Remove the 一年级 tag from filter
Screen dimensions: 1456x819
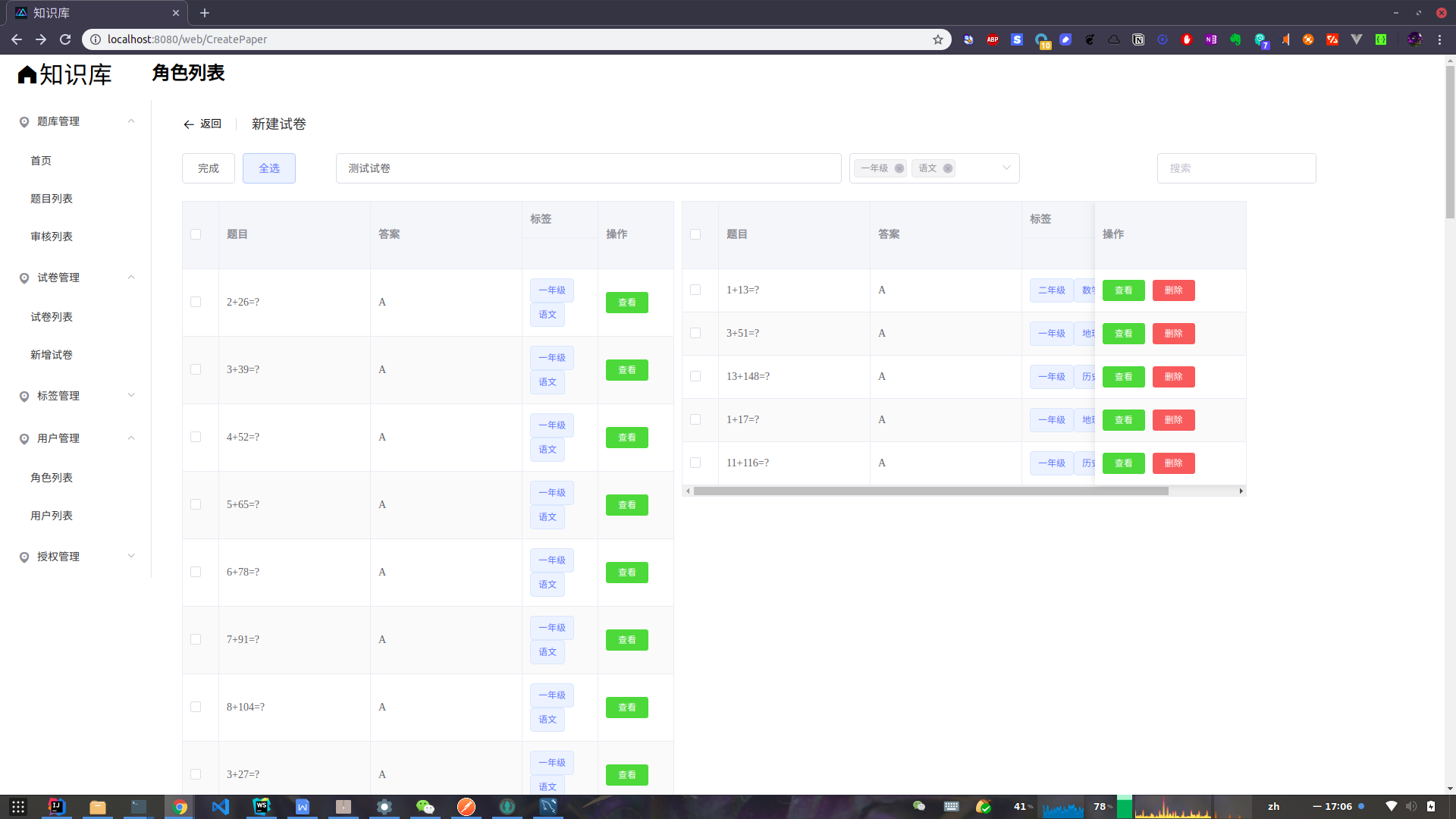click(x=899, y=168)
